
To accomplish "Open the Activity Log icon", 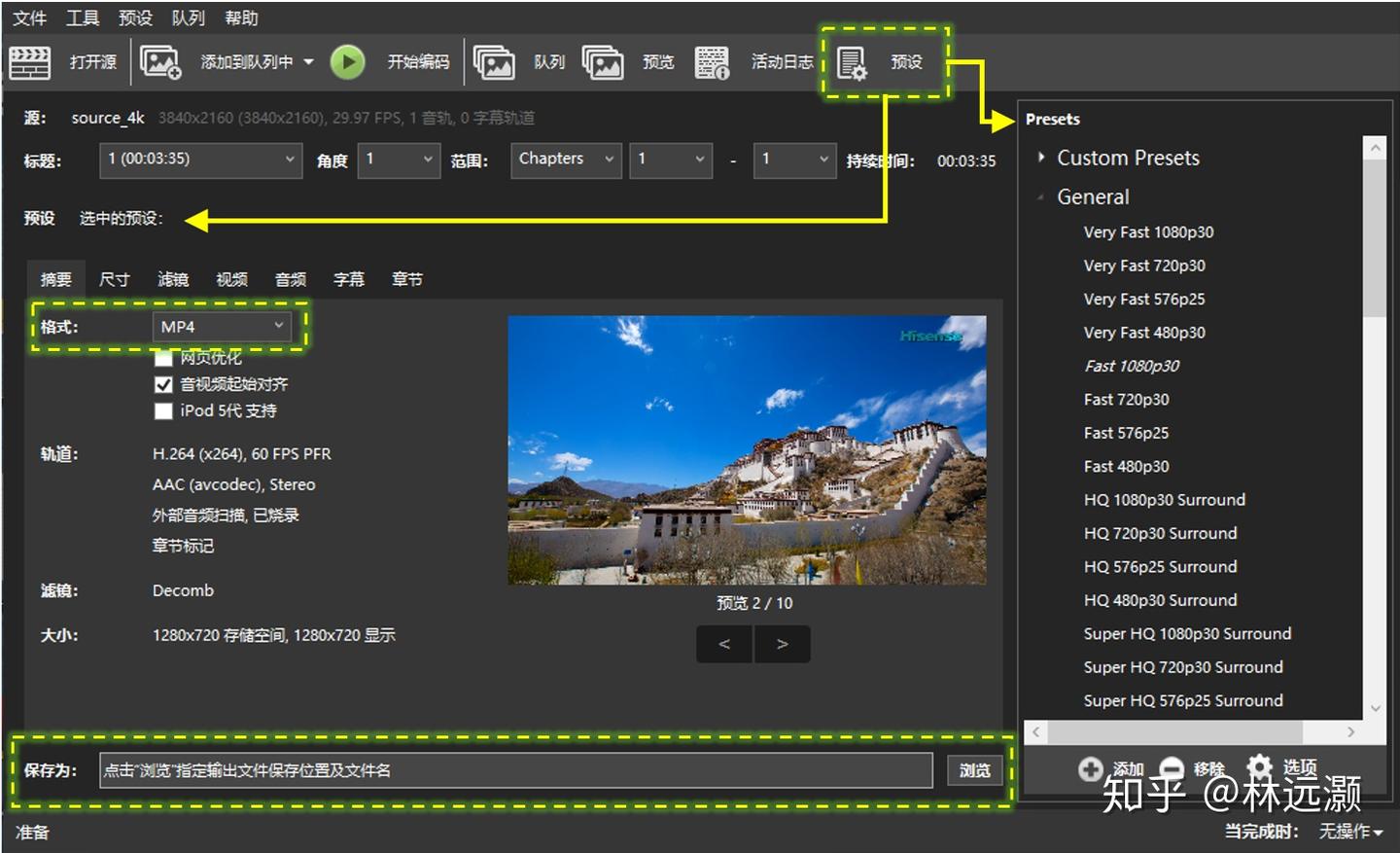I will click(x=712, y=62).
